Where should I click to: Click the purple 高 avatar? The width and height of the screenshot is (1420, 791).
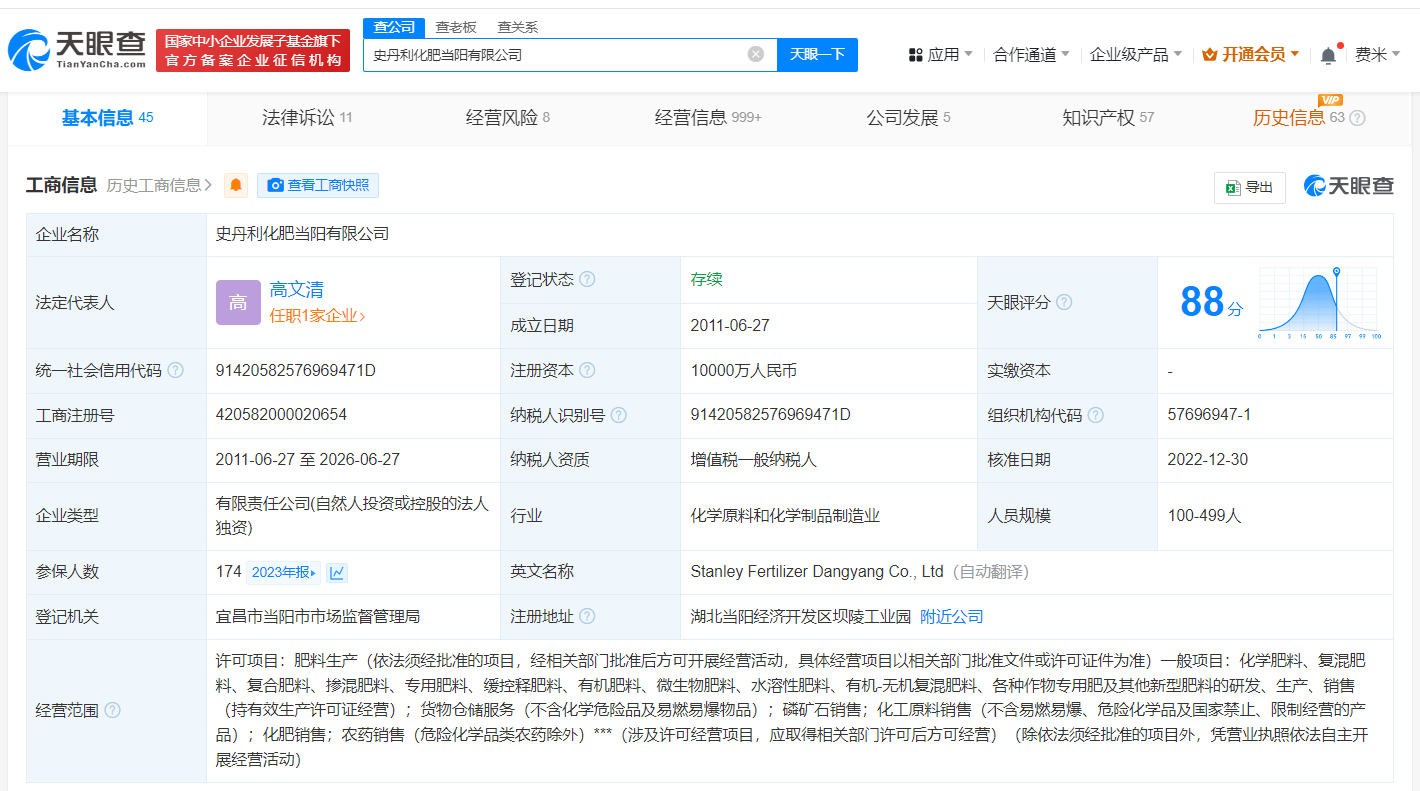[238, 302]
